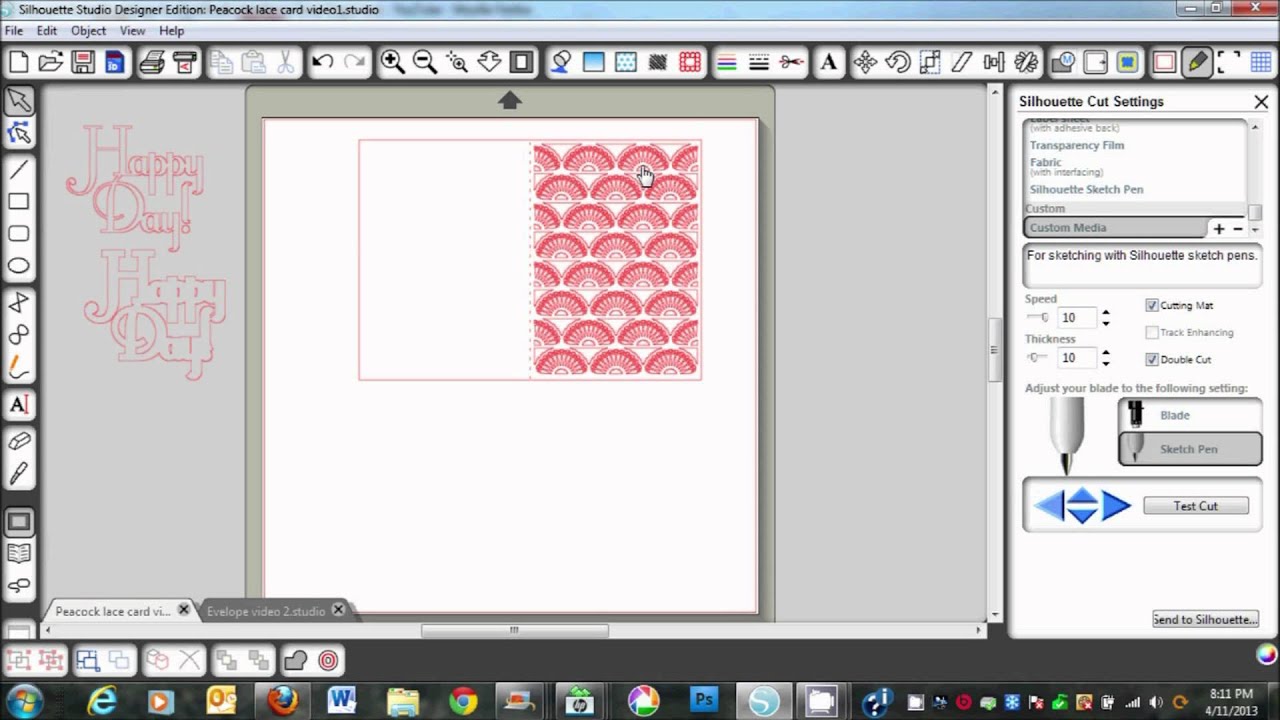
Task: Click the Thickness value field
Action: click(1076, 358)
